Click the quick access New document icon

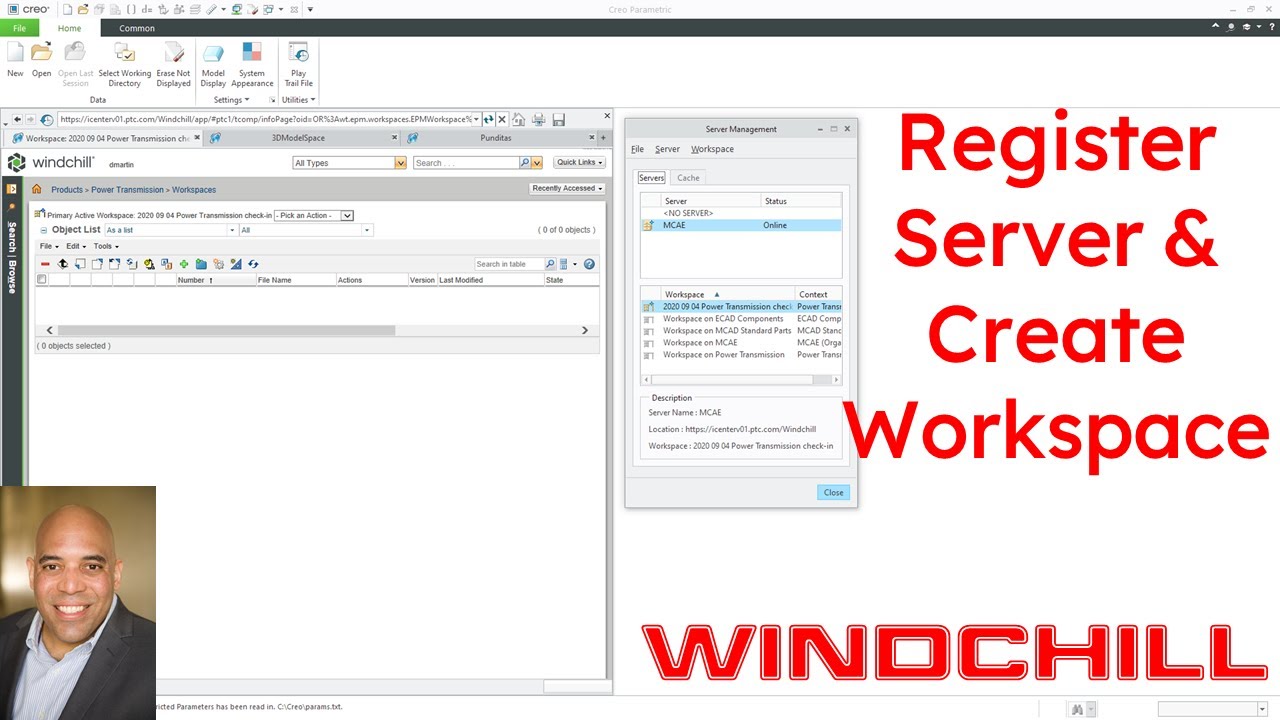[67, 9]
